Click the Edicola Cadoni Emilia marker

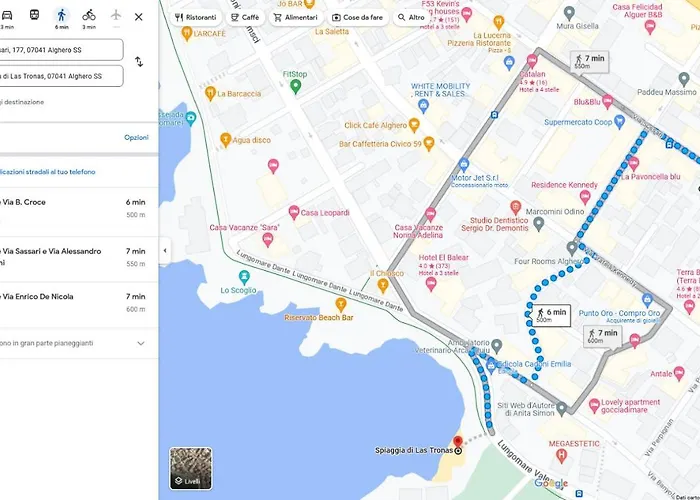pyautogui.click(x=492, y=367)
